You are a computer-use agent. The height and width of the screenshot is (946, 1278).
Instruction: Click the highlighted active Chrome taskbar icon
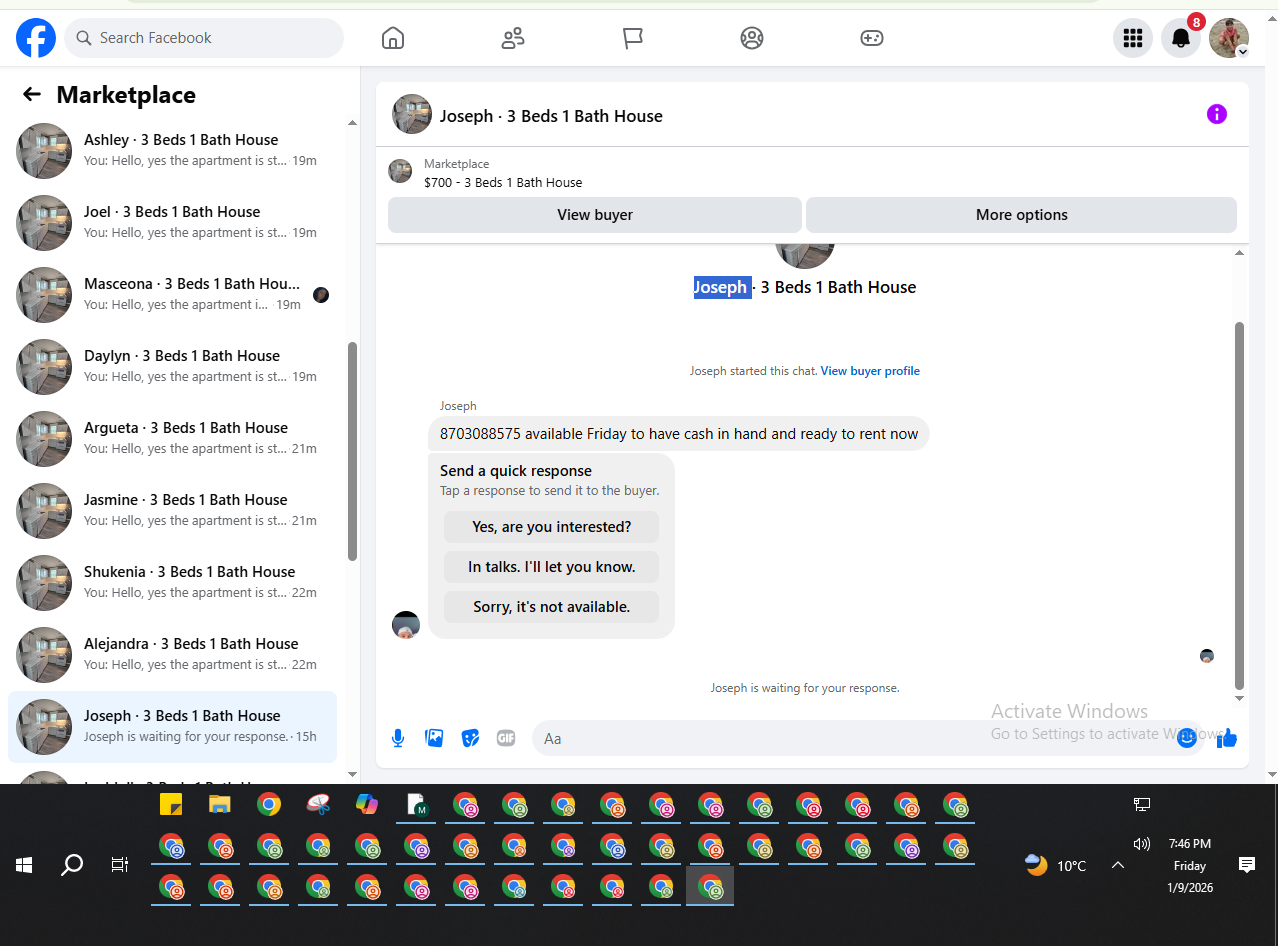[710, 886]
